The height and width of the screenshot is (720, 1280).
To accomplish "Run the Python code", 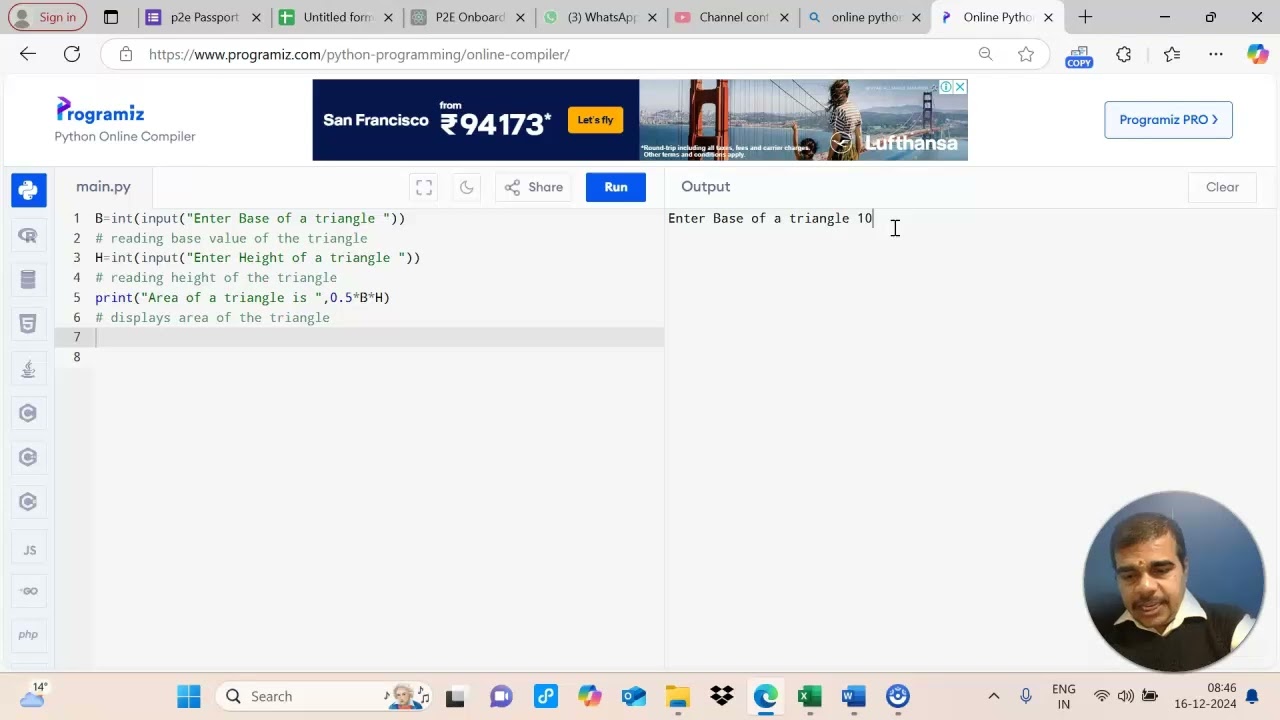I will [x=616, y=187].
